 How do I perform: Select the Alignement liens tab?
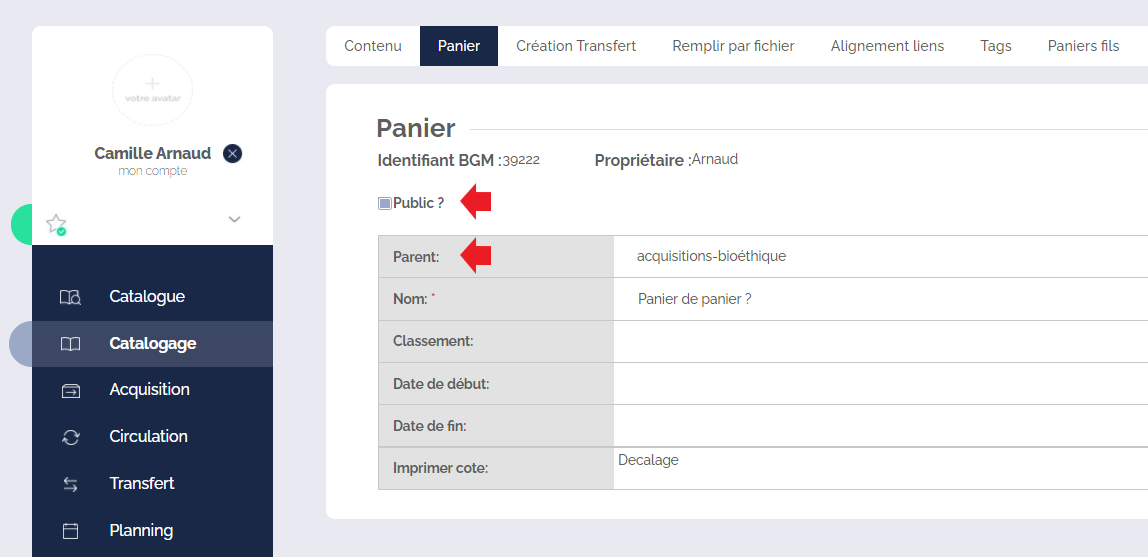click(887, 46)
